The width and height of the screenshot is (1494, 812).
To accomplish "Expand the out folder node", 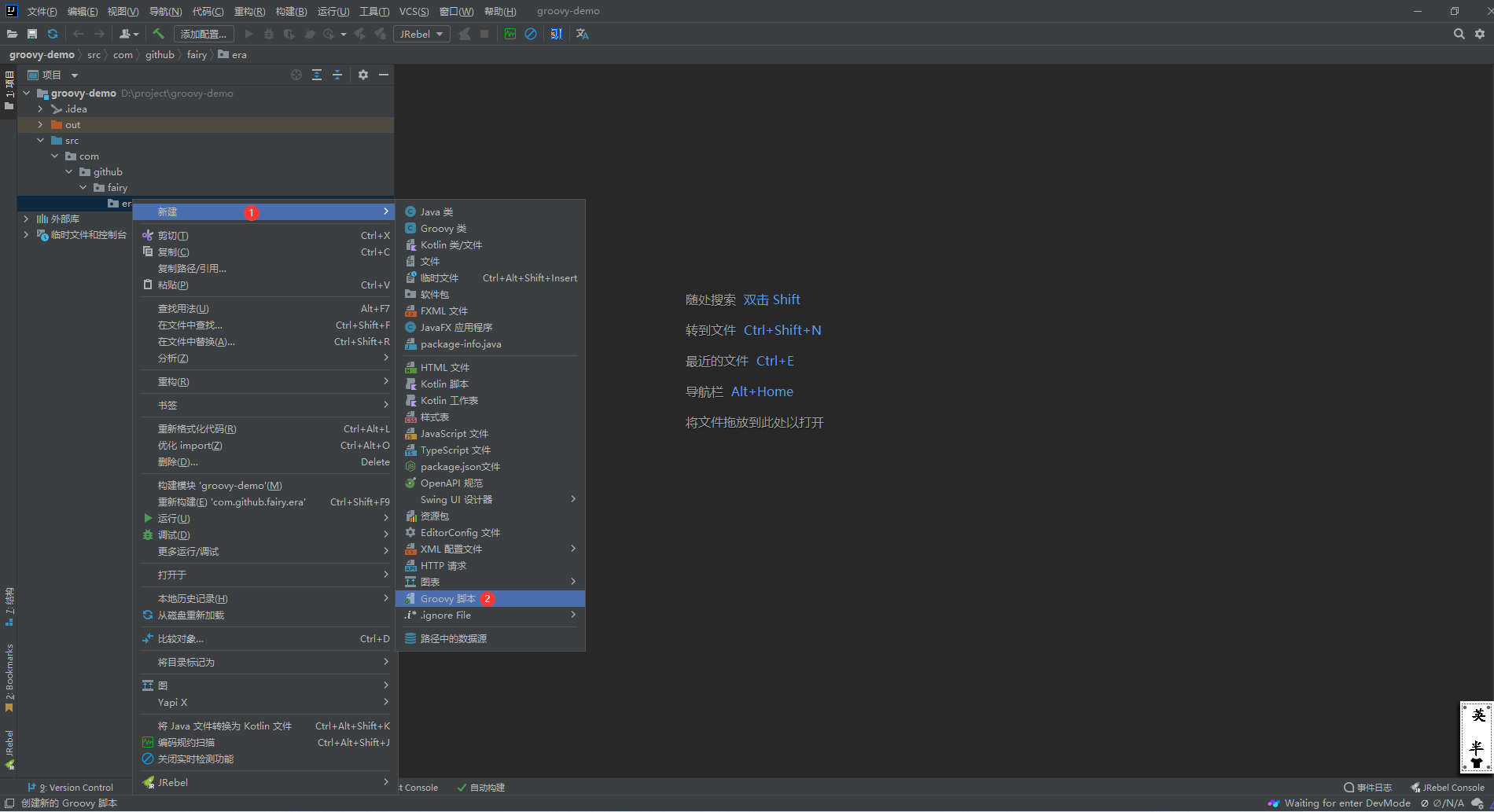I will coord(40,124).
